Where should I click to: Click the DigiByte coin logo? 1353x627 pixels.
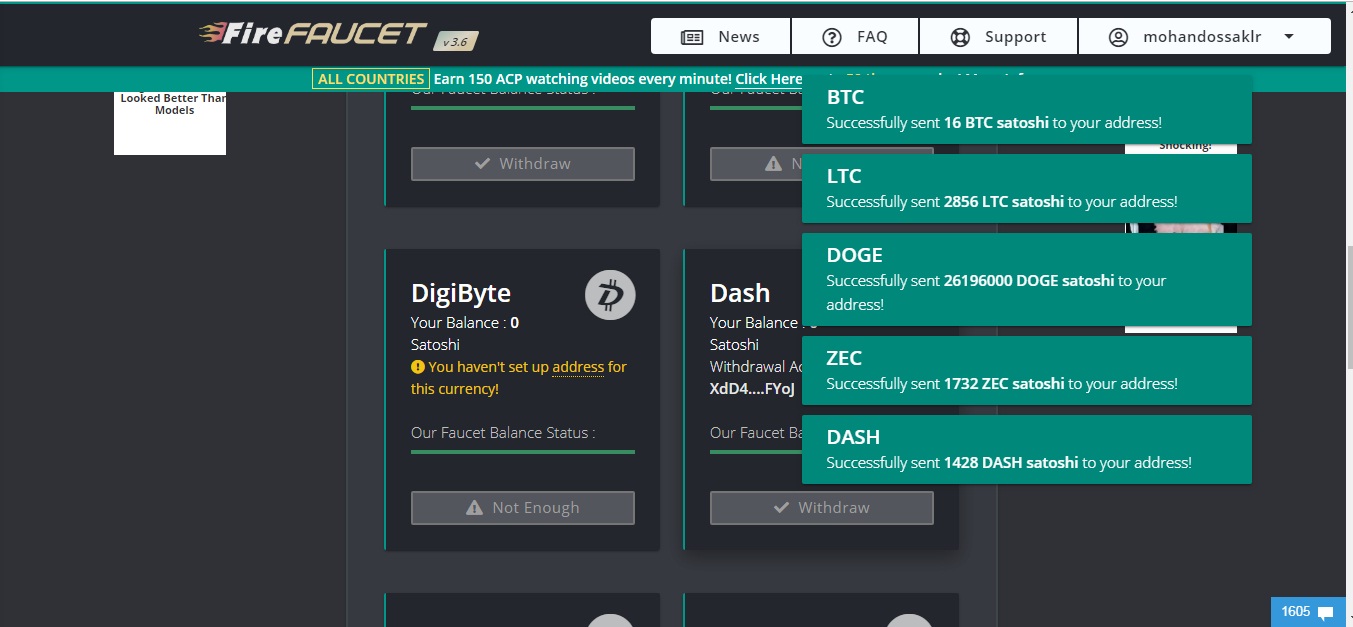[610, 295]
